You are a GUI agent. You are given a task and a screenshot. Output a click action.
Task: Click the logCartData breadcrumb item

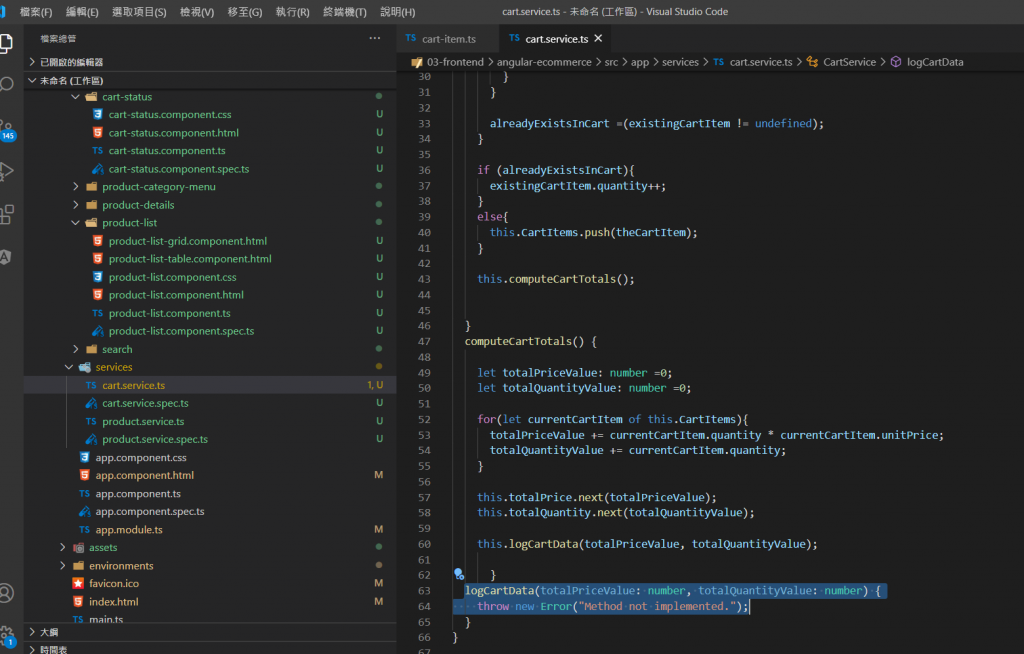[x=935, y=62]
